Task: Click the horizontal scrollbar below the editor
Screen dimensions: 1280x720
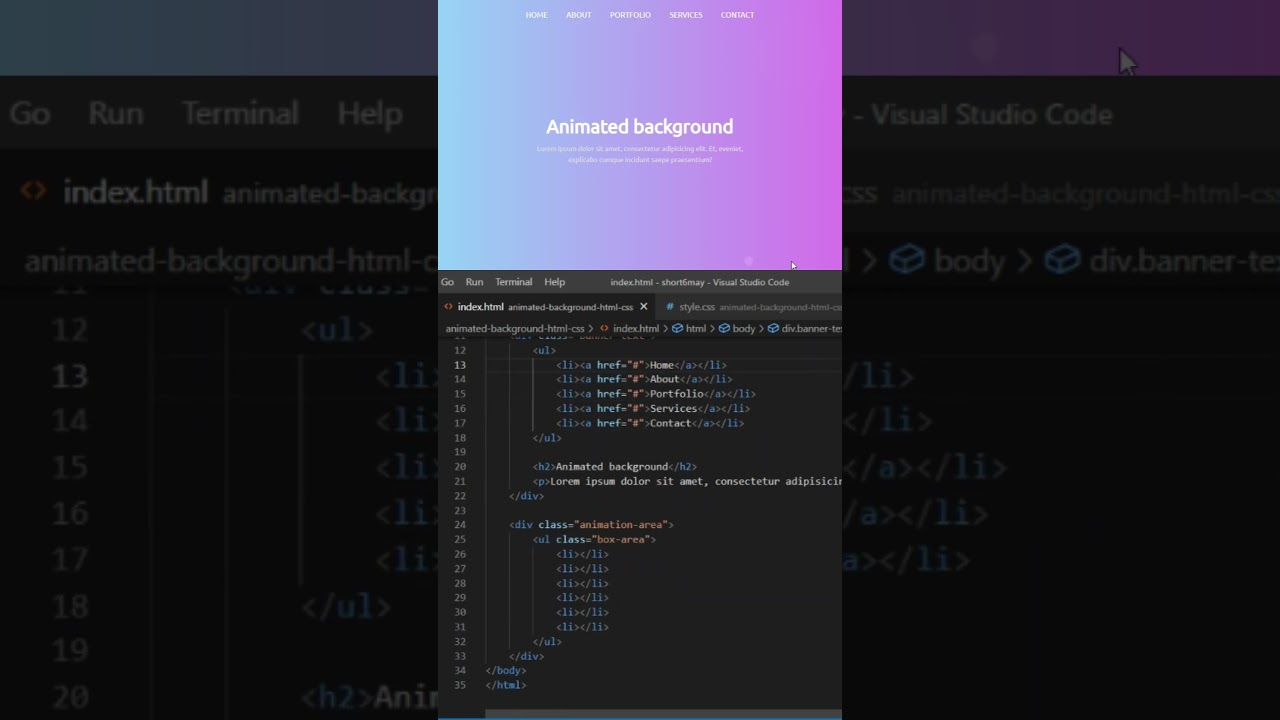Action: click(x=663, y=714)
